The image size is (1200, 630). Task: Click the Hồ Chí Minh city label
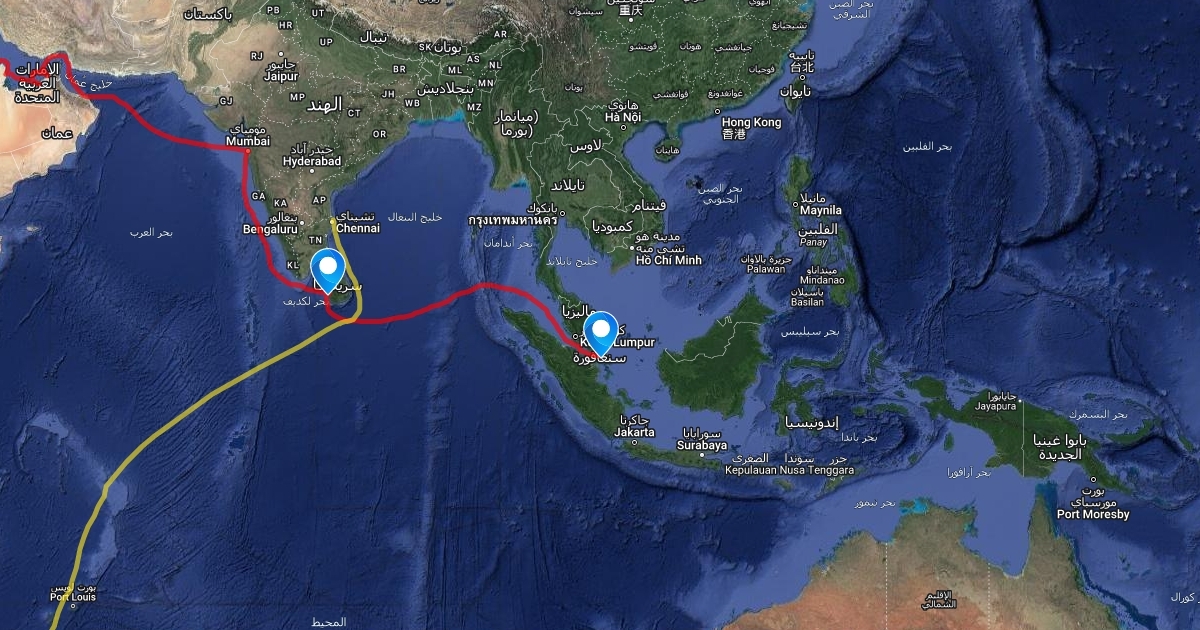(669, 260)
